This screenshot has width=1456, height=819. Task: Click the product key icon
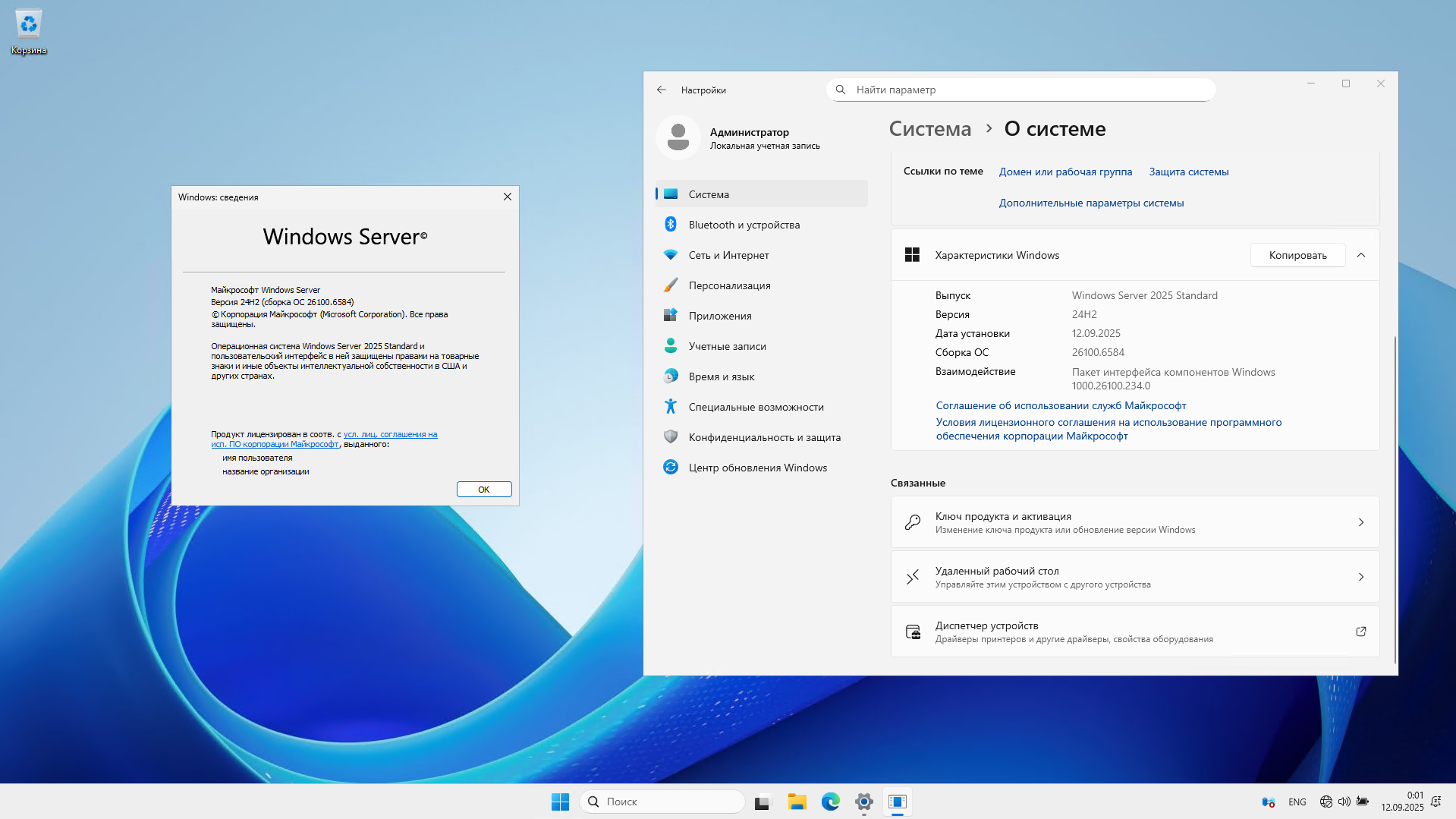coord(913,522)
